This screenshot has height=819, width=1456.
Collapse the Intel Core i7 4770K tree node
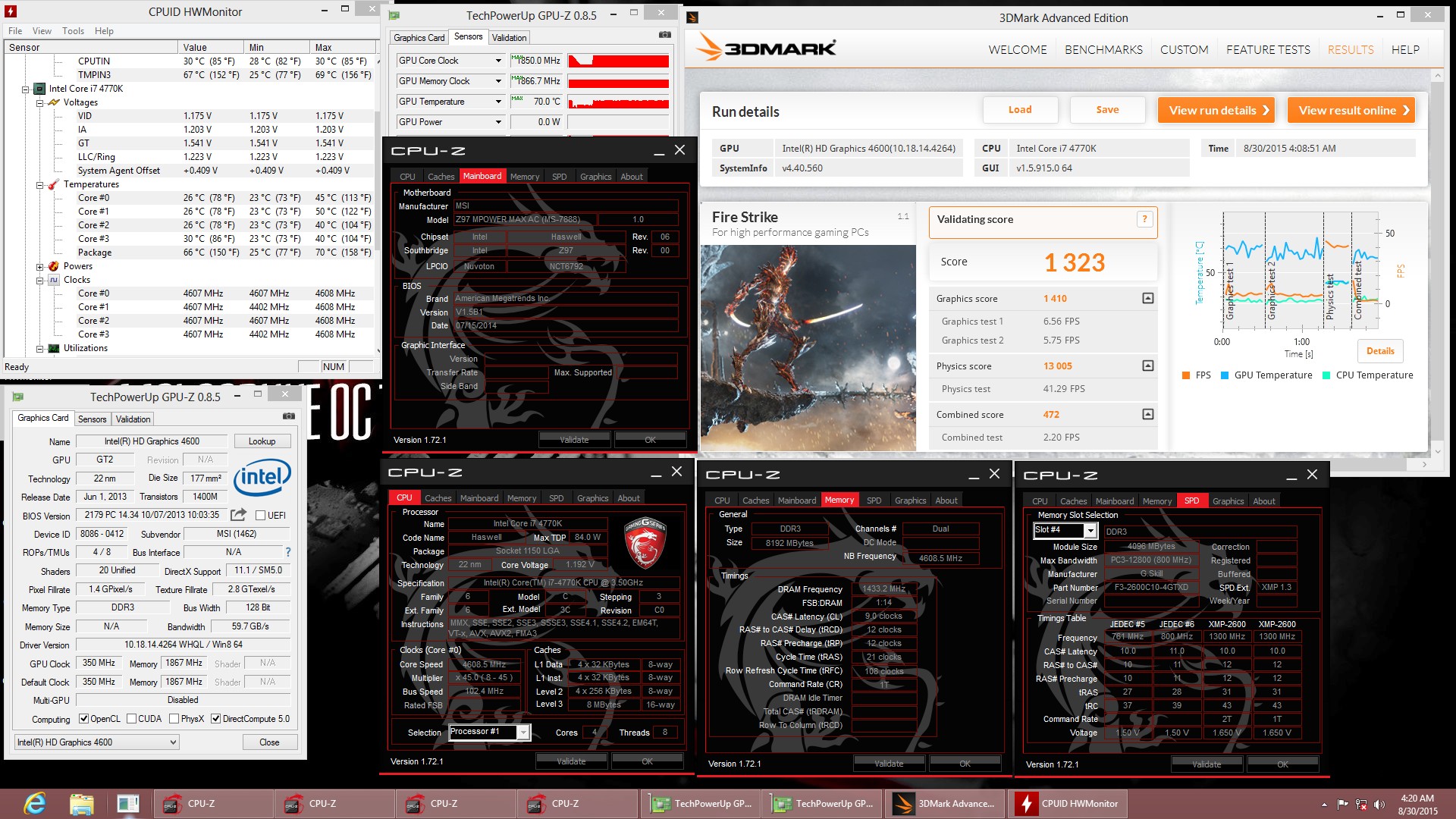pos(26,89)
